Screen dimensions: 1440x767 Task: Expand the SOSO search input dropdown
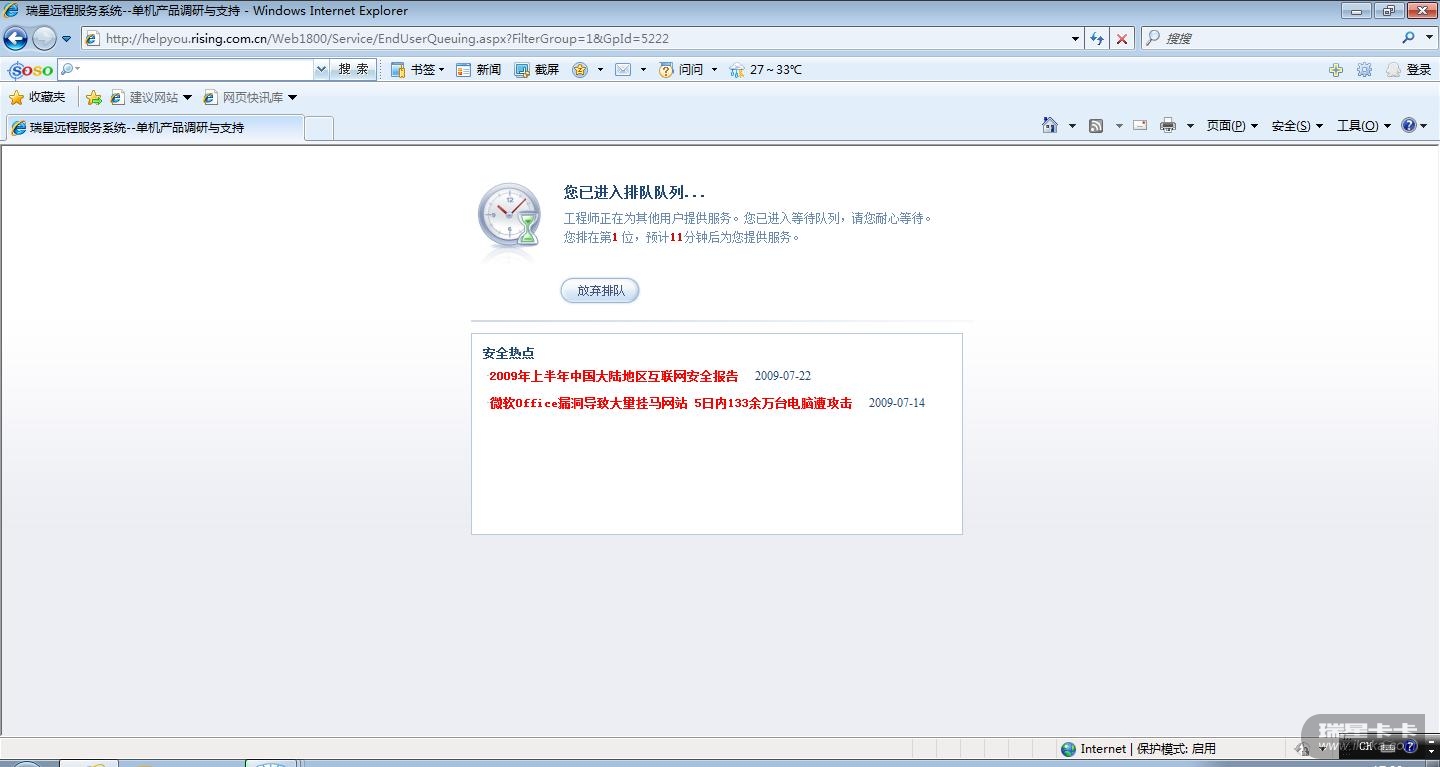coord(321,69)
